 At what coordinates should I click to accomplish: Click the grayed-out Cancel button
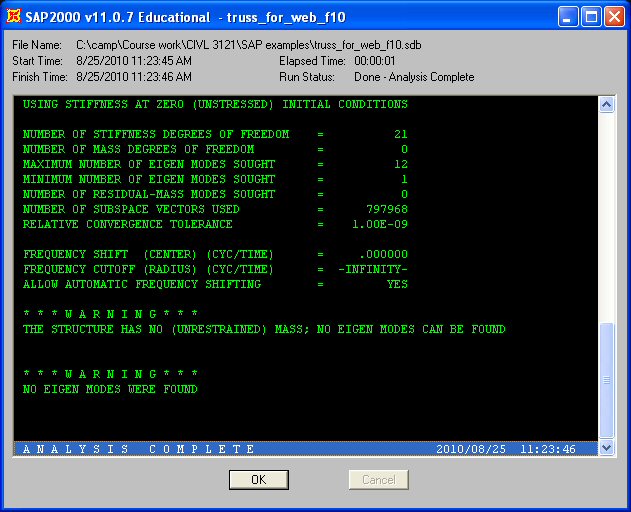[379, 479]
